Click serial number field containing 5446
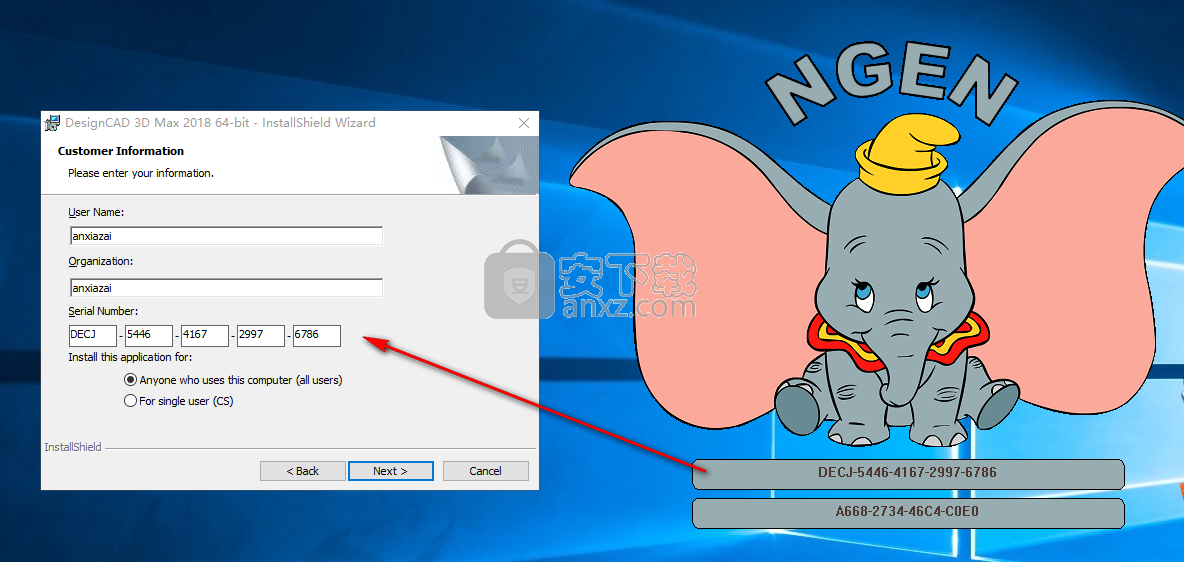This screenshot has width=1184, height=562. (x=149, y=336)
